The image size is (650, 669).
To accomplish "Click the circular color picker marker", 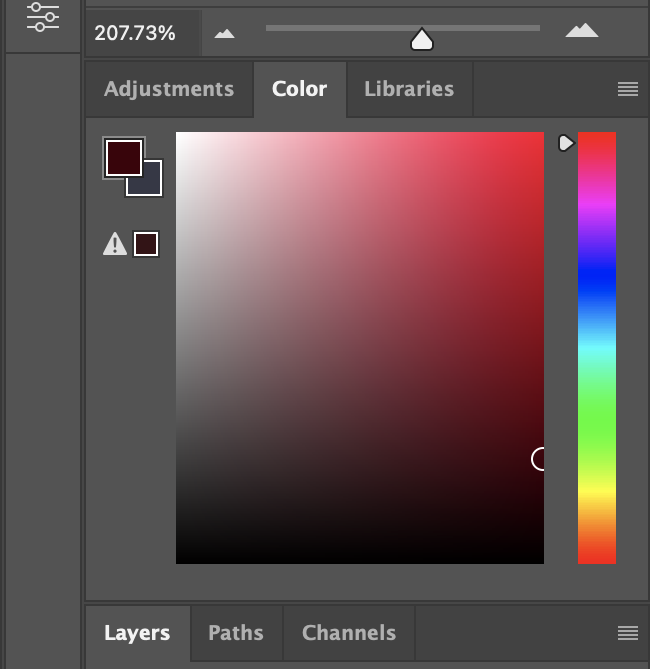I will 540,459.
